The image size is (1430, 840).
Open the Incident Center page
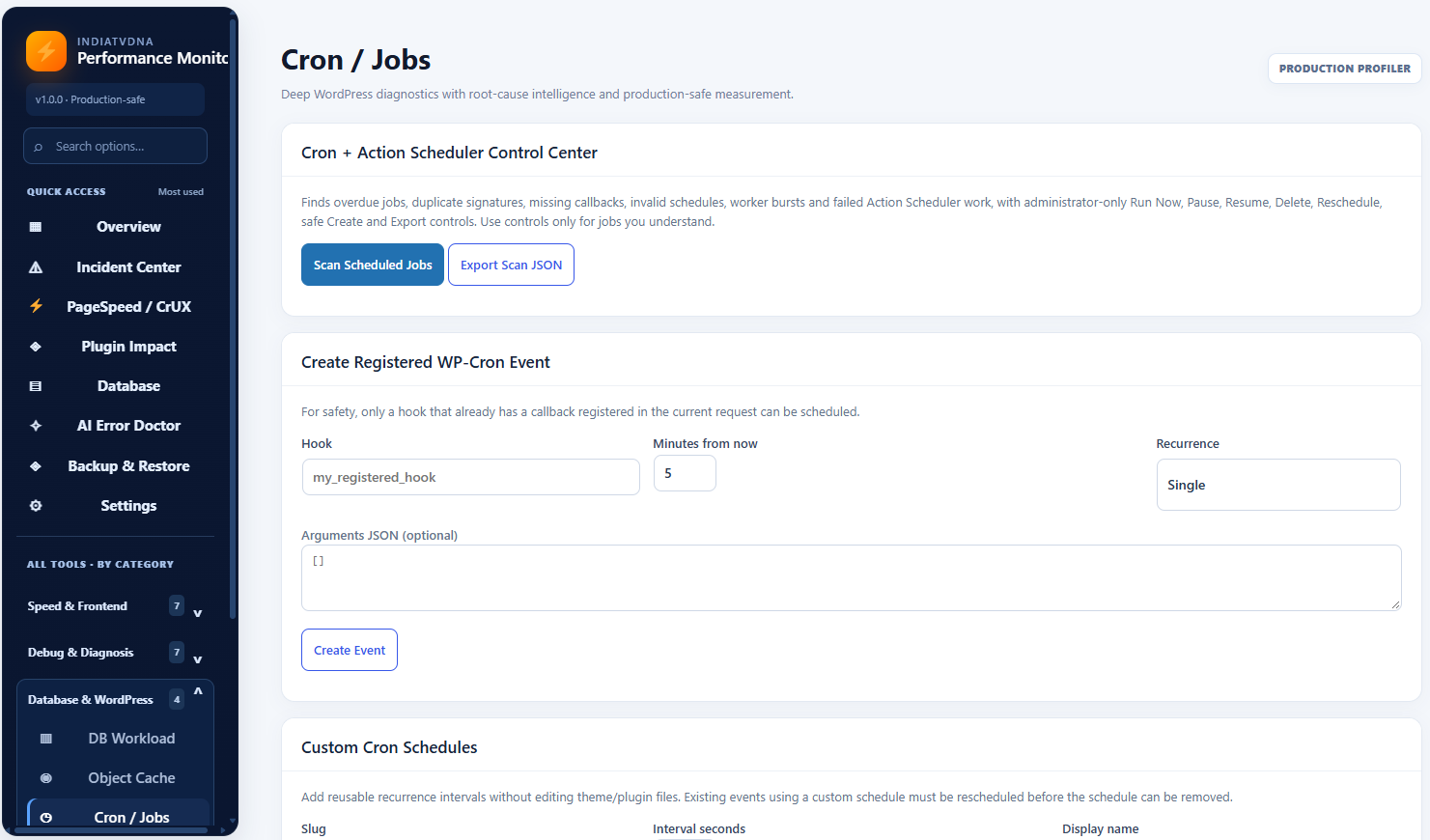click(116, 267)
